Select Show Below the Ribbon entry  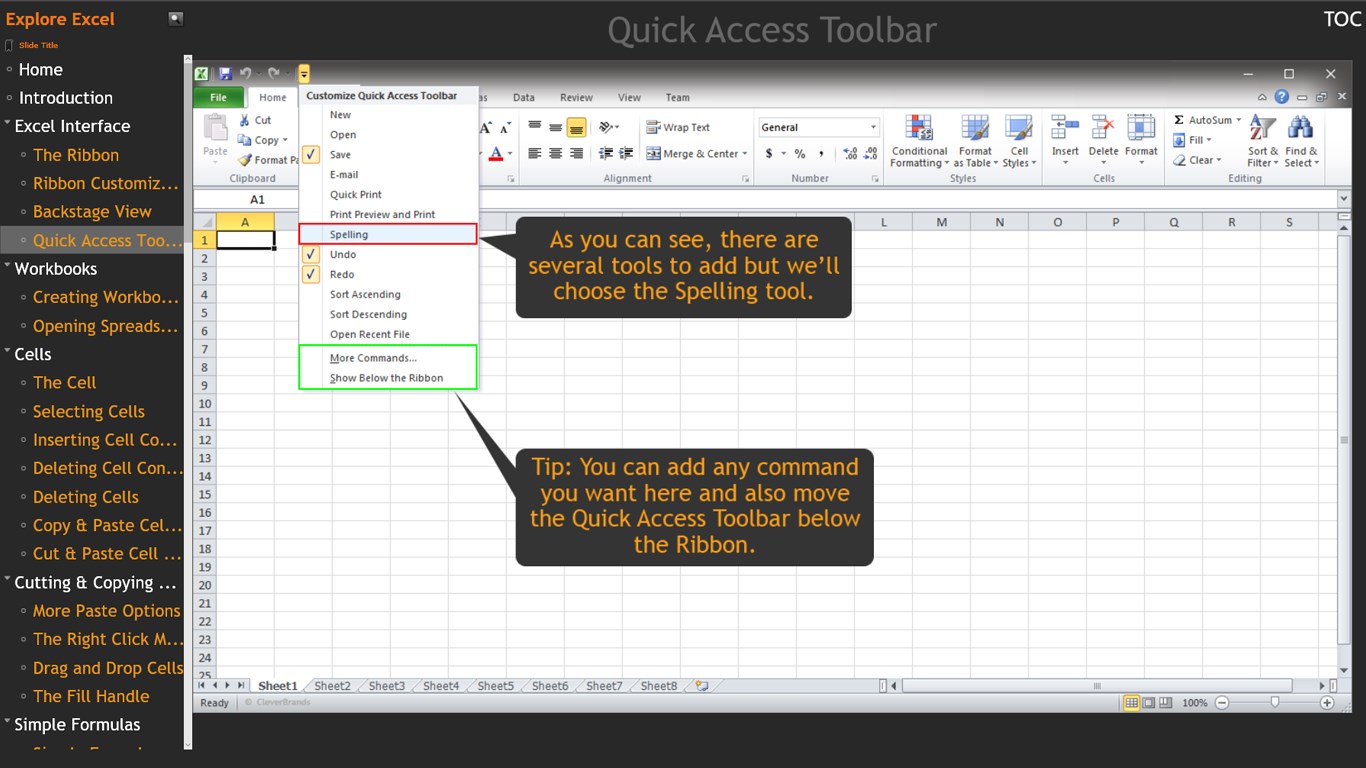[389, 378]
